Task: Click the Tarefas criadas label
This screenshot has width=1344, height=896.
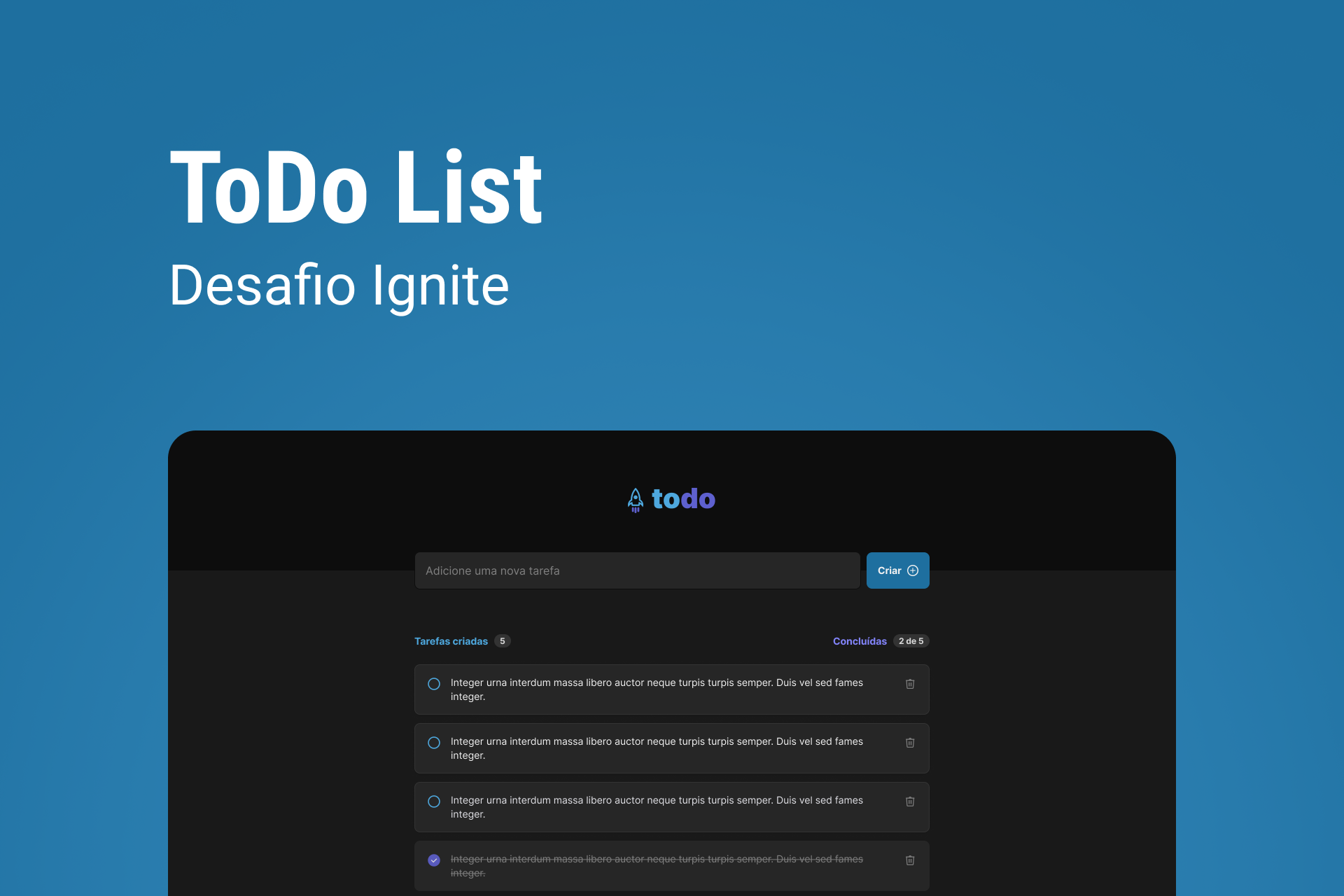Action: tap(451, 640)
